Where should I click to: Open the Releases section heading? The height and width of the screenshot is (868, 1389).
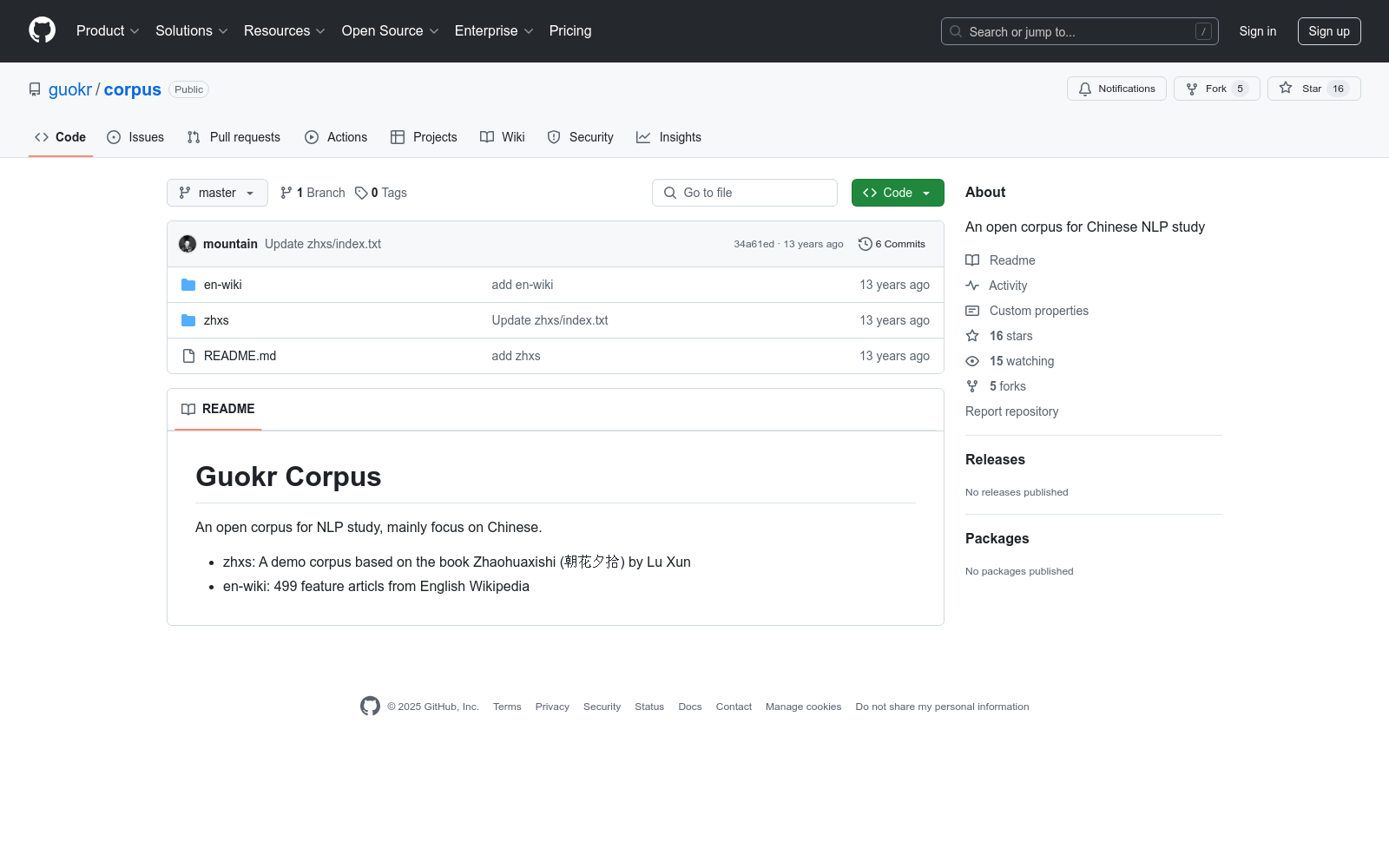pos(995,460)
